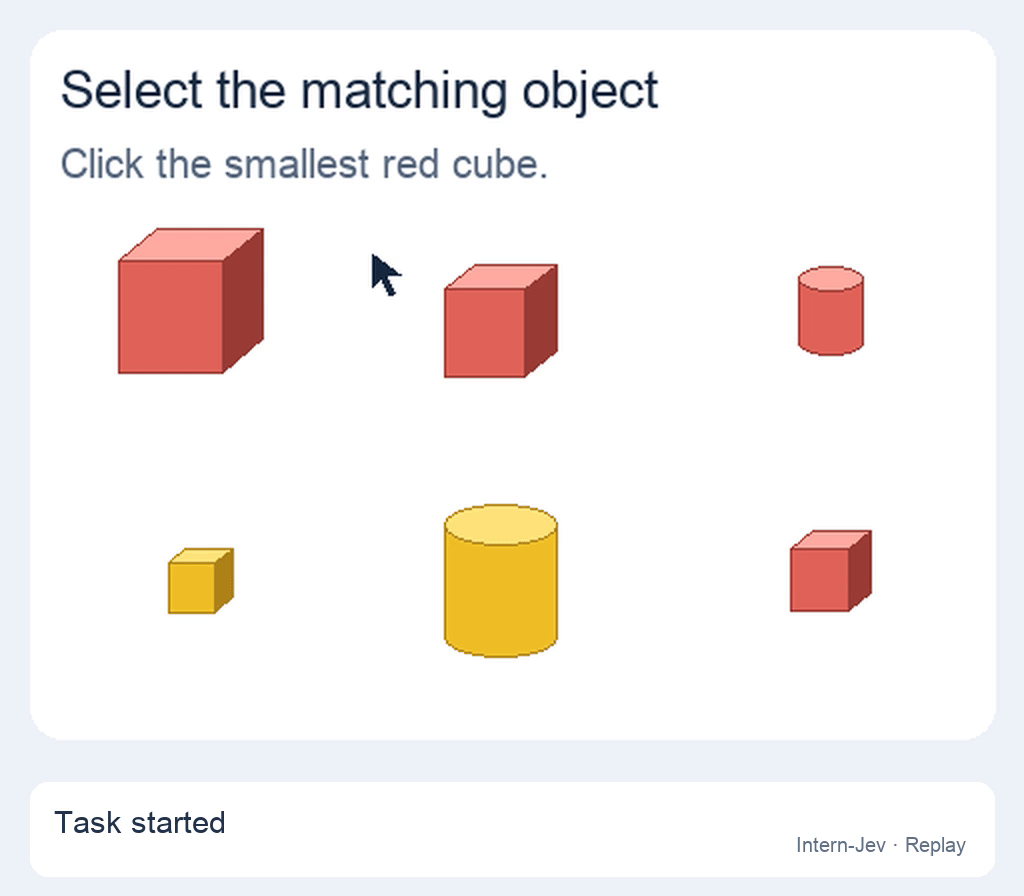1024x896 pixels.
Task: Click the smallest red cube's front face
Action: point(820,580)
